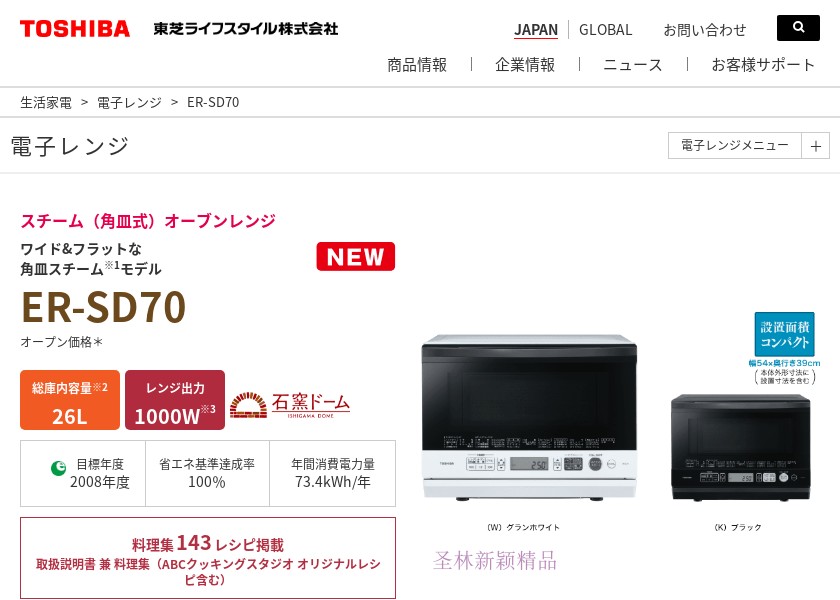The image size is (840, 600).
Task: Select the 26L capacity orange badge
Action: pos(70,400)
